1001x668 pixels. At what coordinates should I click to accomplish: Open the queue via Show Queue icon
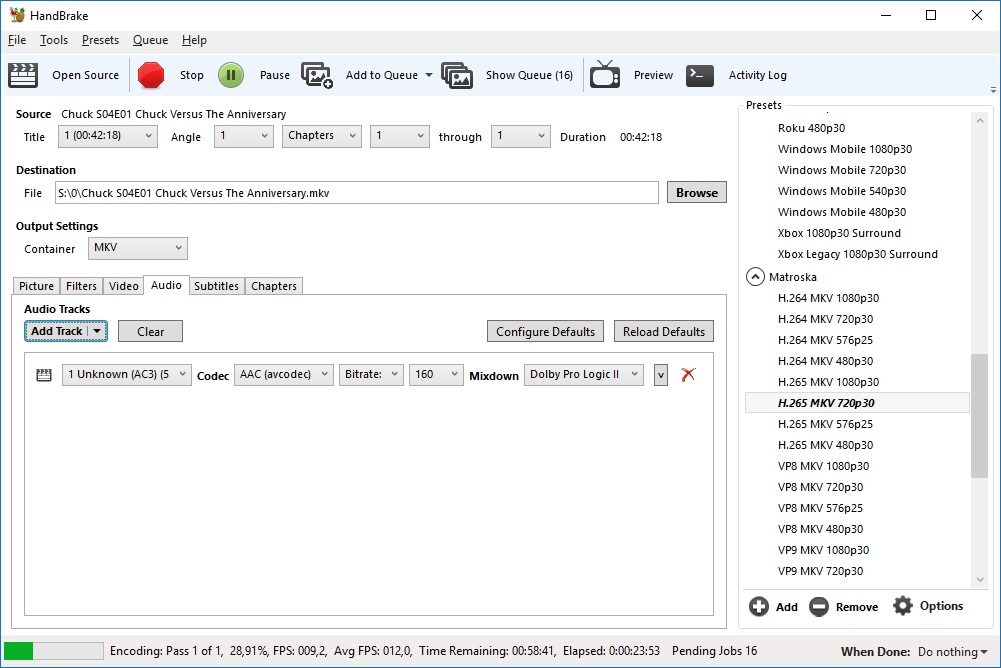pos(457,75)
